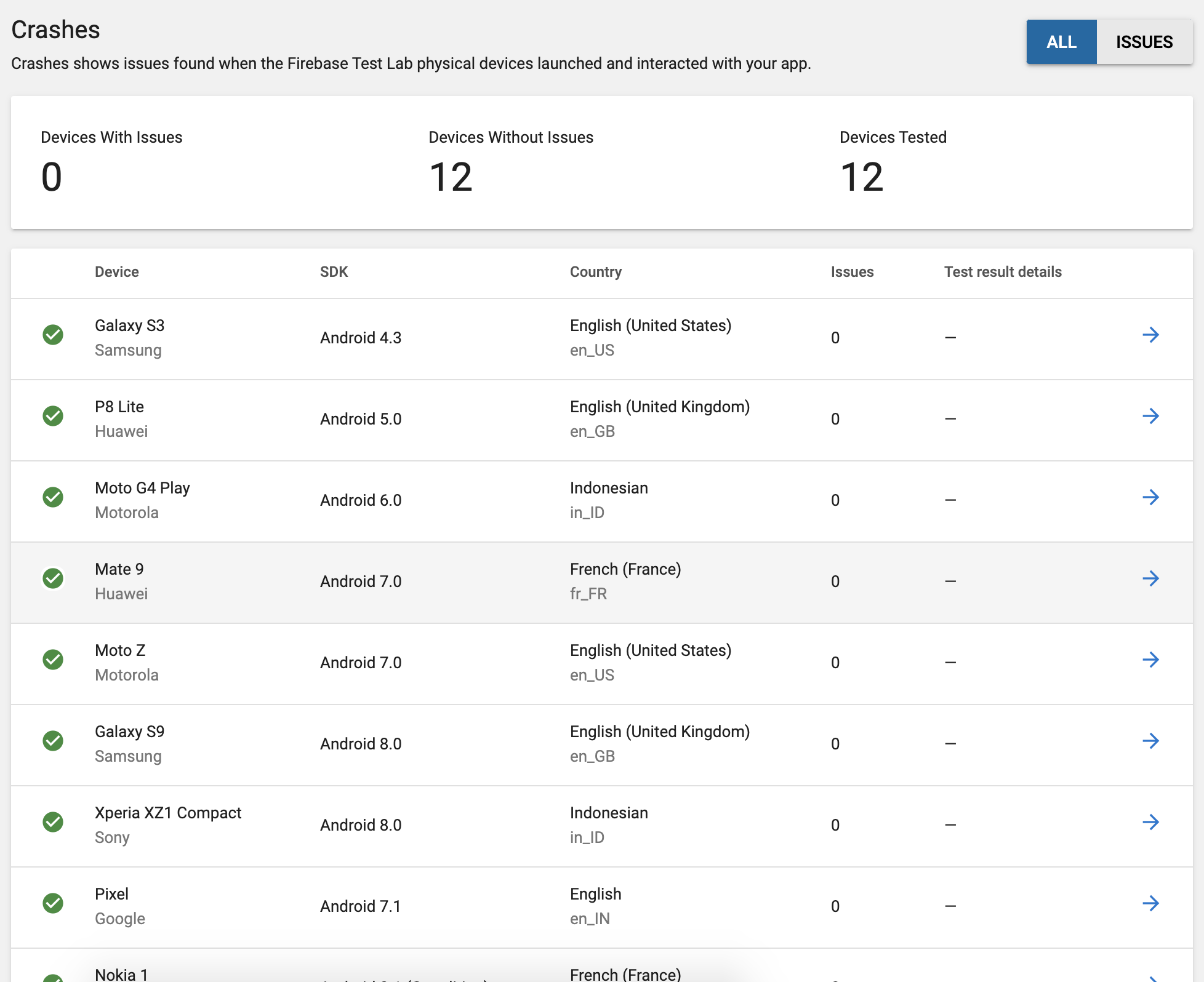Image resolution: width=1204 pixels, height=982 pixels.
Task: Click Devices Tested count 12
Action: (x=861, y=177)
